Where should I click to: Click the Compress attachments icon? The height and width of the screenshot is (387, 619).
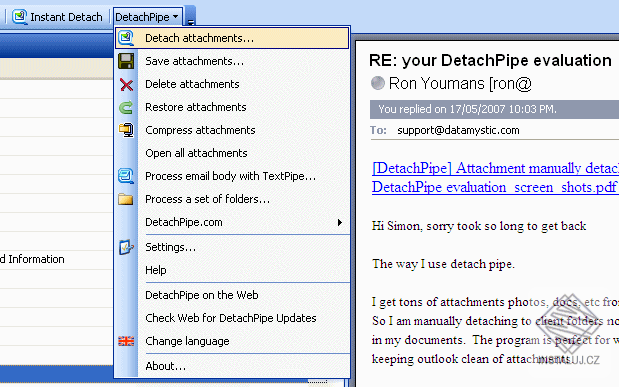126,130
